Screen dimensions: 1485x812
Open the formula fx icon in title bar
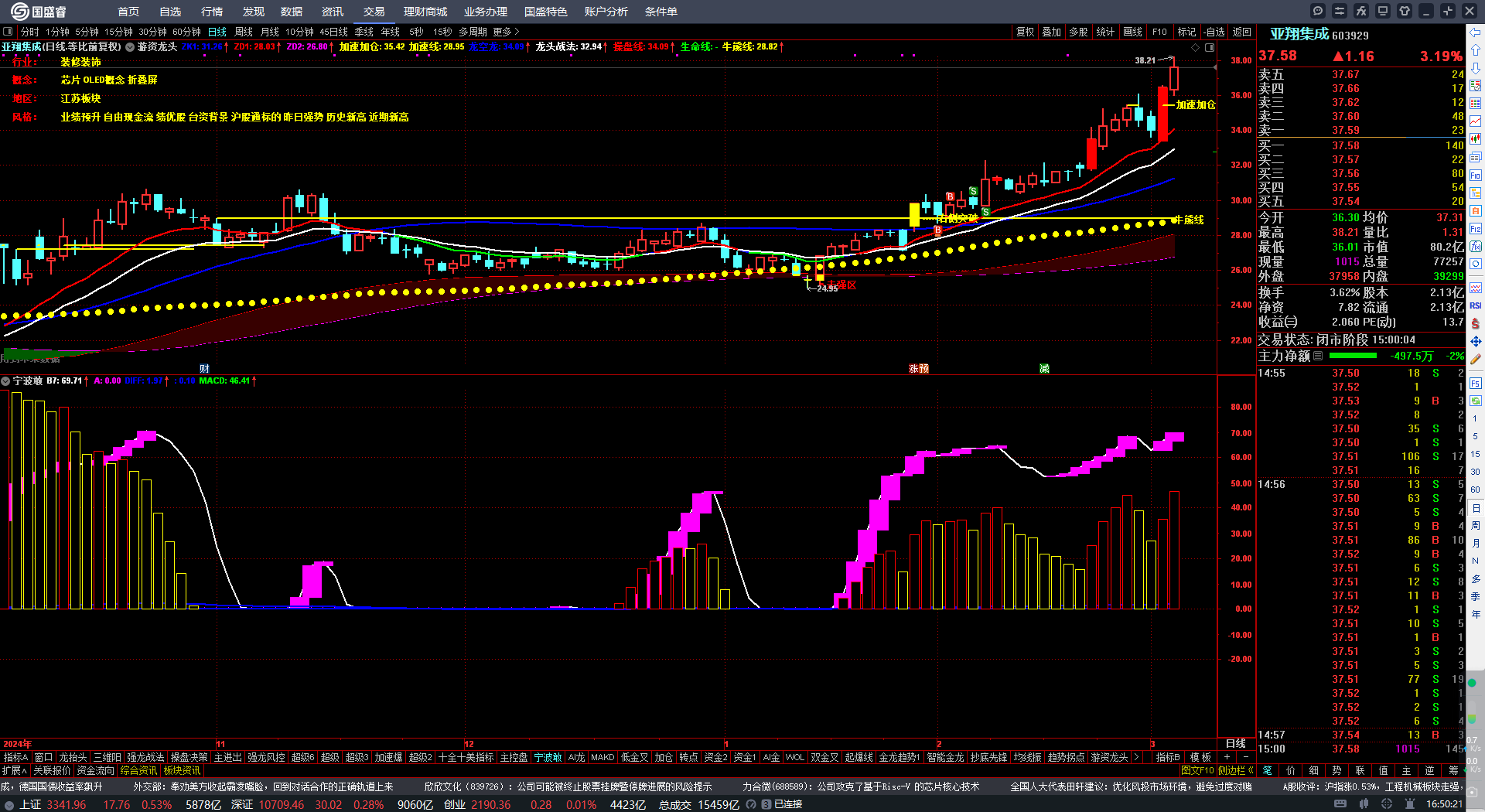[x=1361, y=11]
